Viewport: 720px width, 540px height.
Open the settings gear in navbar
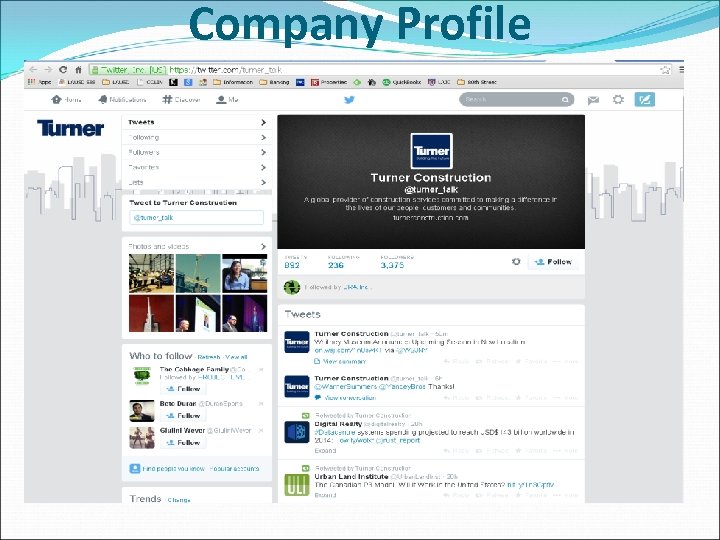[619, 99]
